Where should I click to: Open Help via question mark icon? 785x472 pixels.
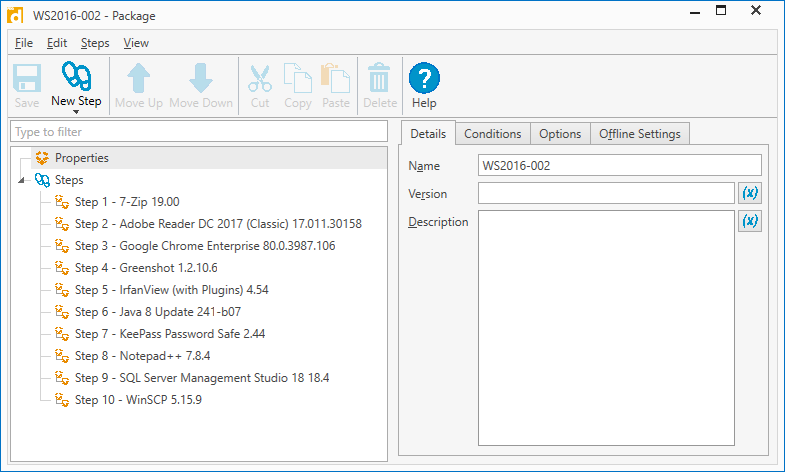pyautogui.click(x=424, y=78)
